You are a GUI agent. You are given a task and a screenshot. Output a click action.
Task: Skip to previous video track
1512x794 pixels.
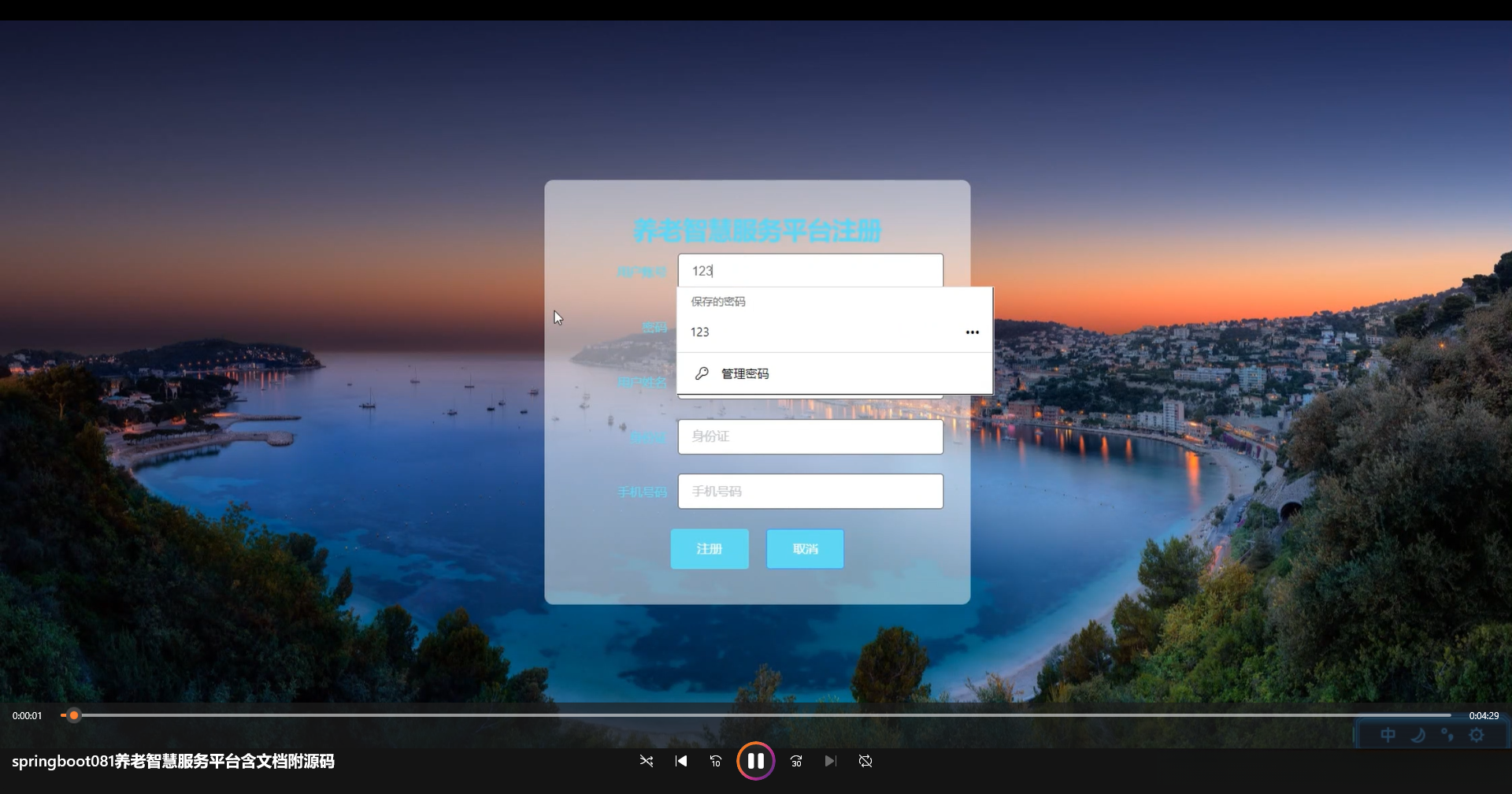681,761
